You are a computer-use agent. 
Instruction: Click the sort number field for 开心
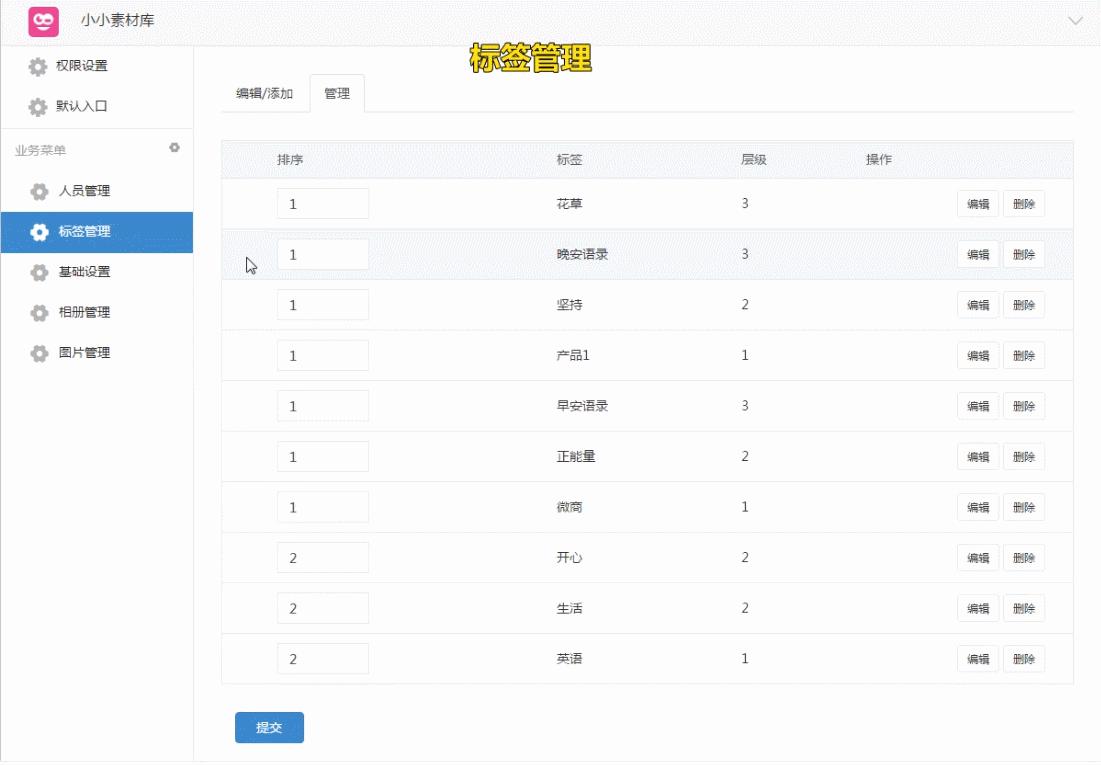click(x=323, y=557)
